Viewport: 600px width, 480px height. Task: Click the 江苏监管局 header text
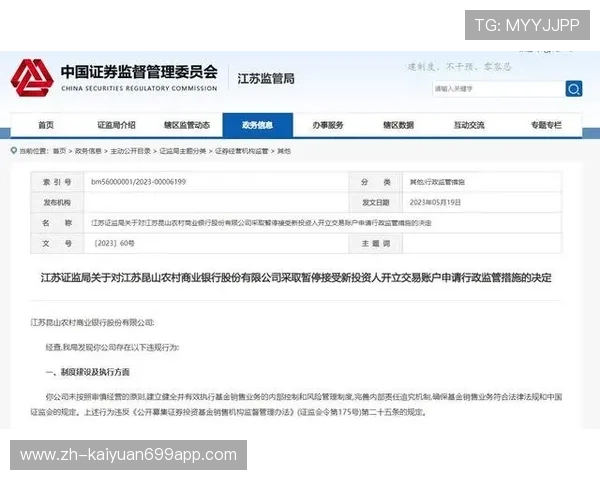click(266, 79)
